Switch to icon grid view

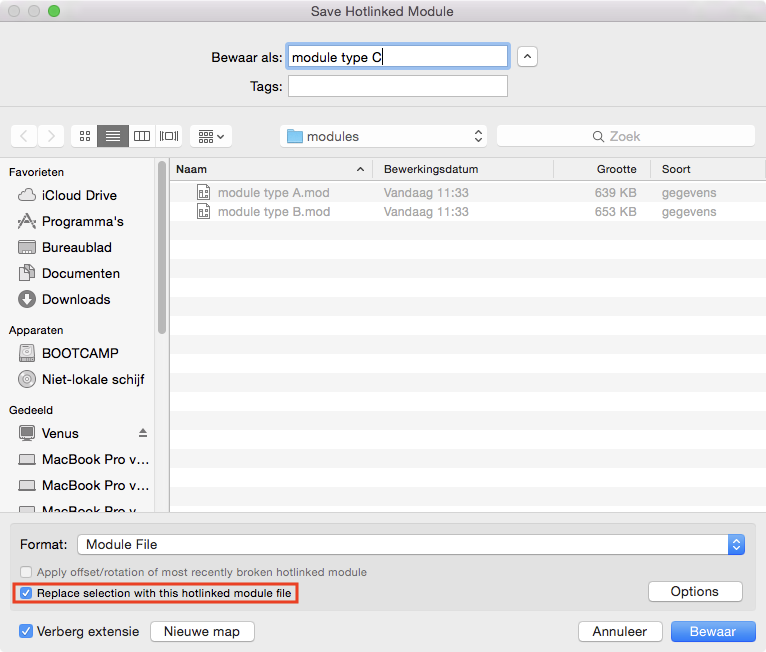[85, 136]
